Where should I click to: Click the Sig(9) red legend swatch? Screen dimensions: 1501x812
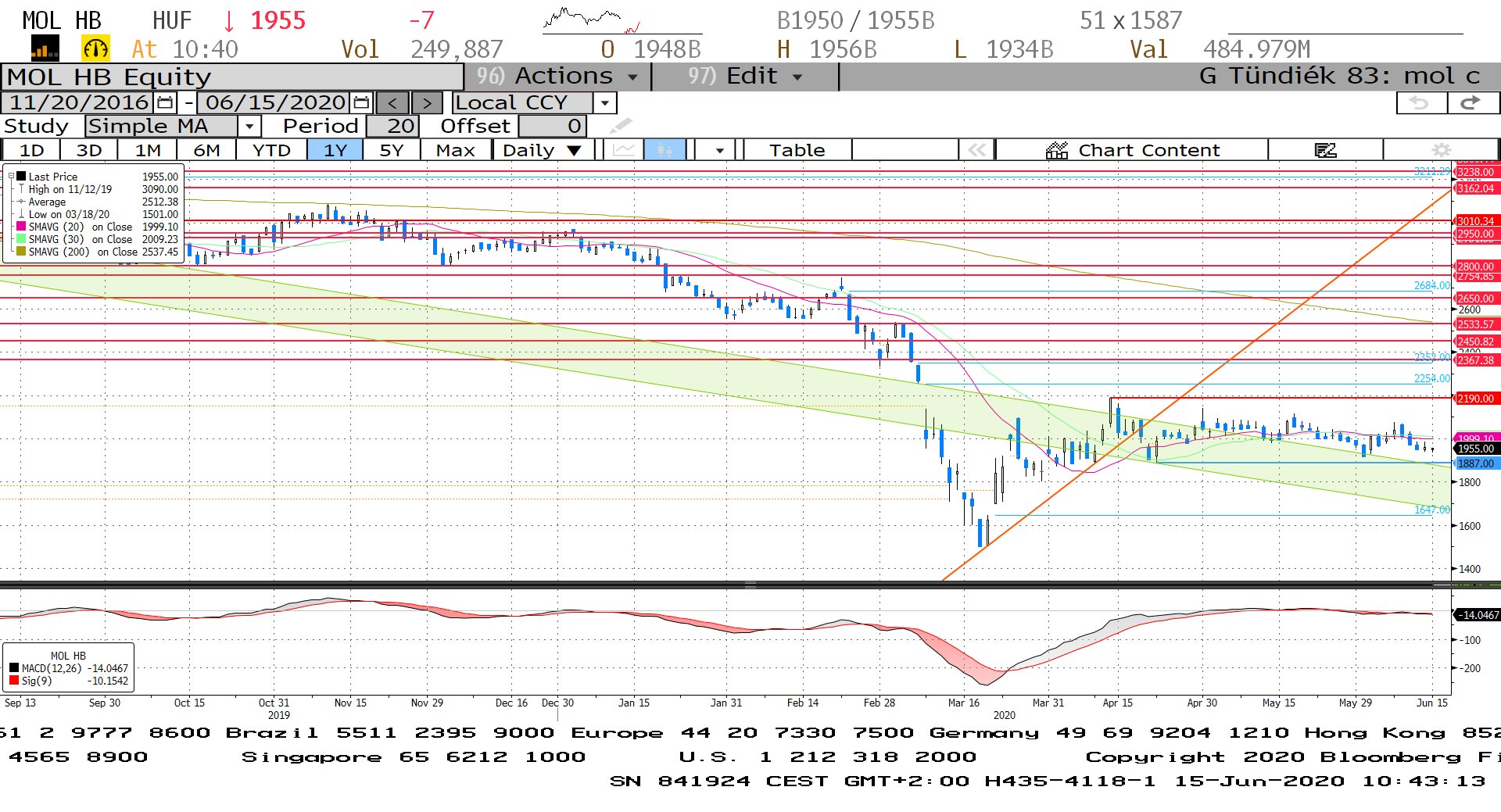(14, 681)
